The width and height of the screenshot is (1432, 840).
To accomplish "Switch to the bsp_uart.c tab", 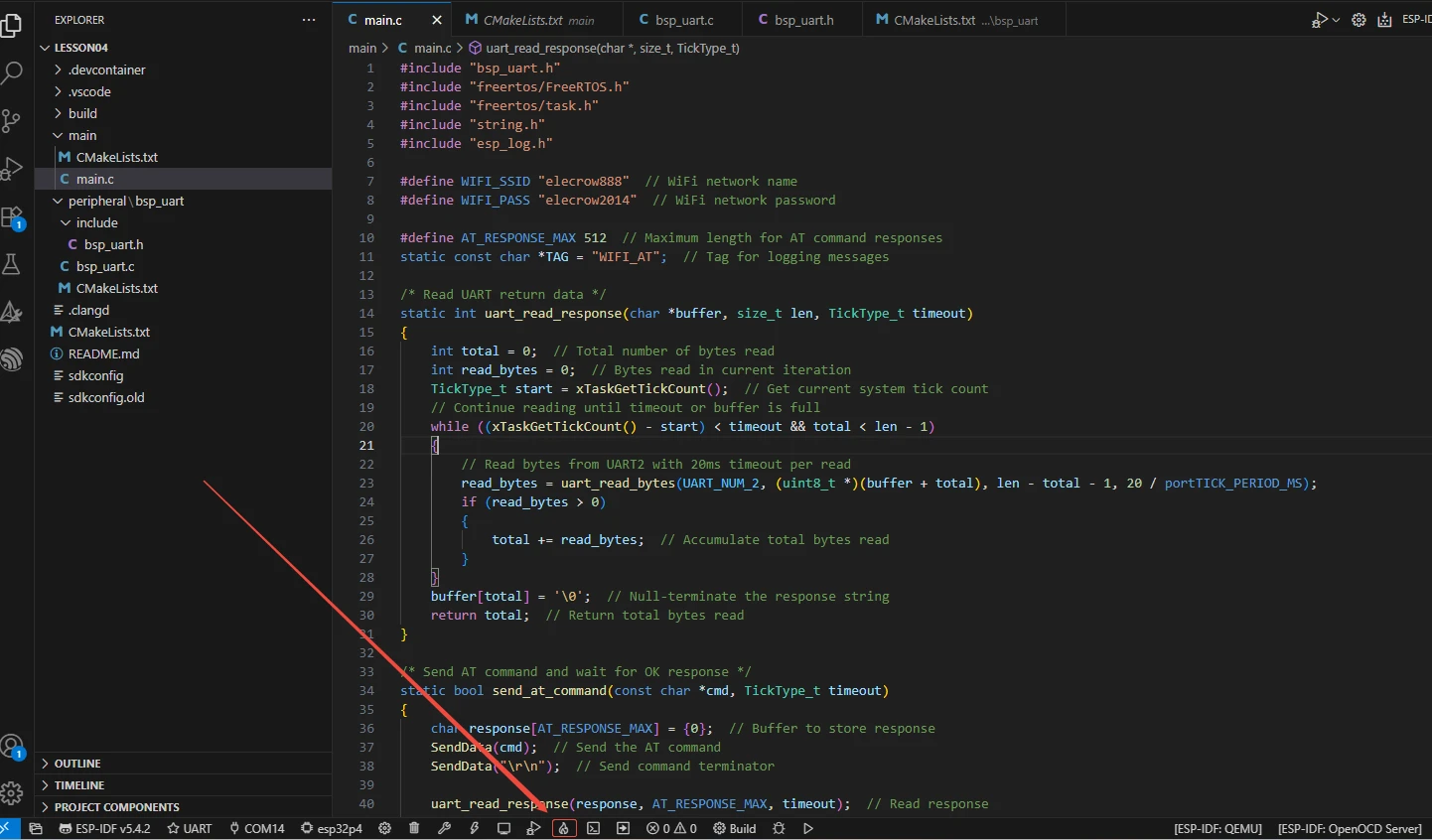I will coord(683,20).
